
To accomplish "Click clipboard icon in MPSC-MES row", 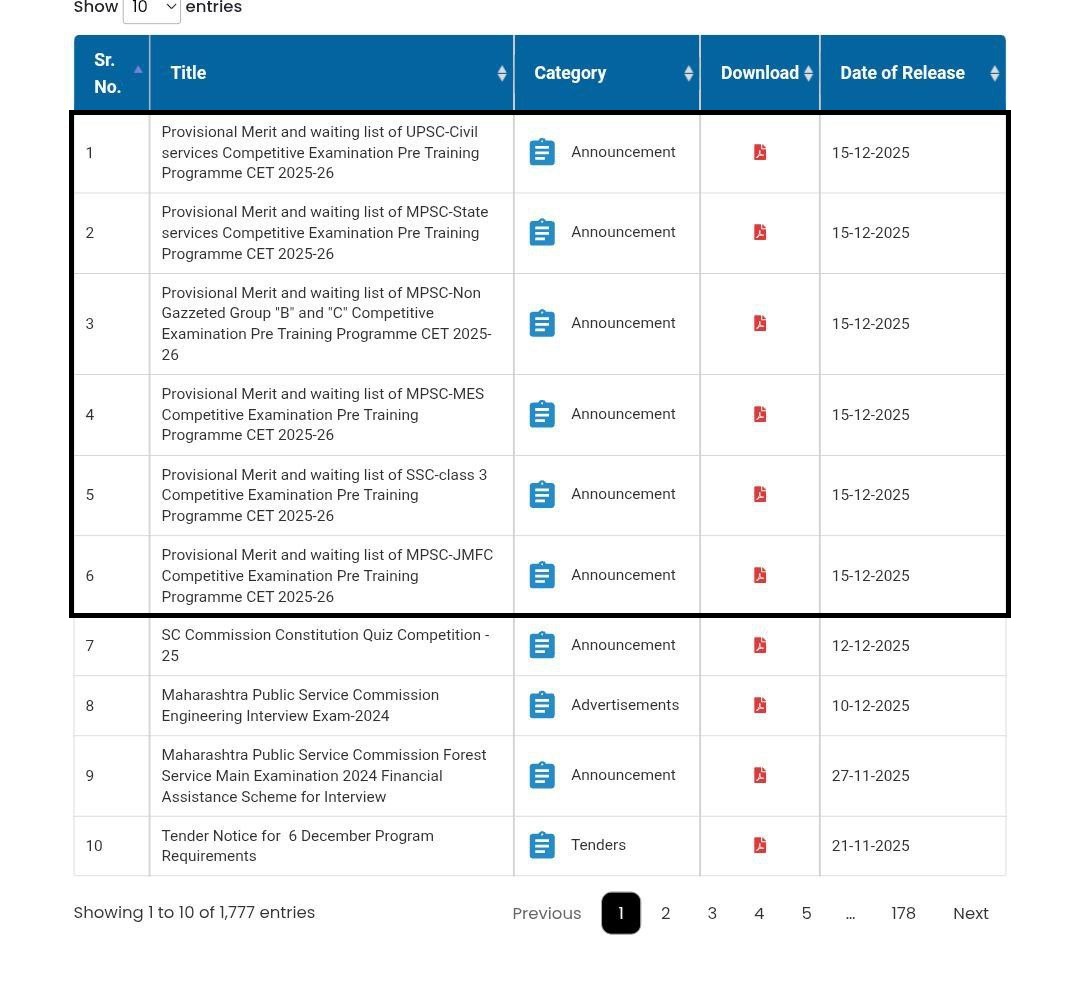I will 542,414.
